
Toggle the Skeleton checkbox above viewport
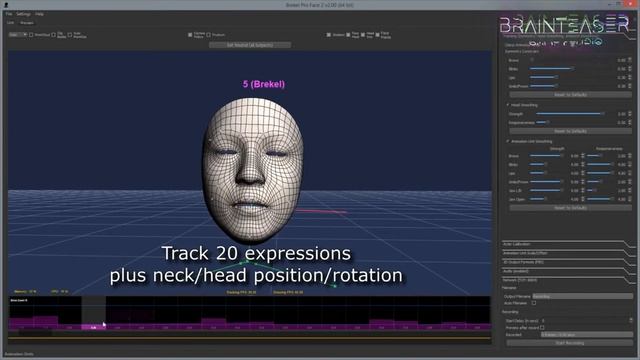tap(329, 35)
